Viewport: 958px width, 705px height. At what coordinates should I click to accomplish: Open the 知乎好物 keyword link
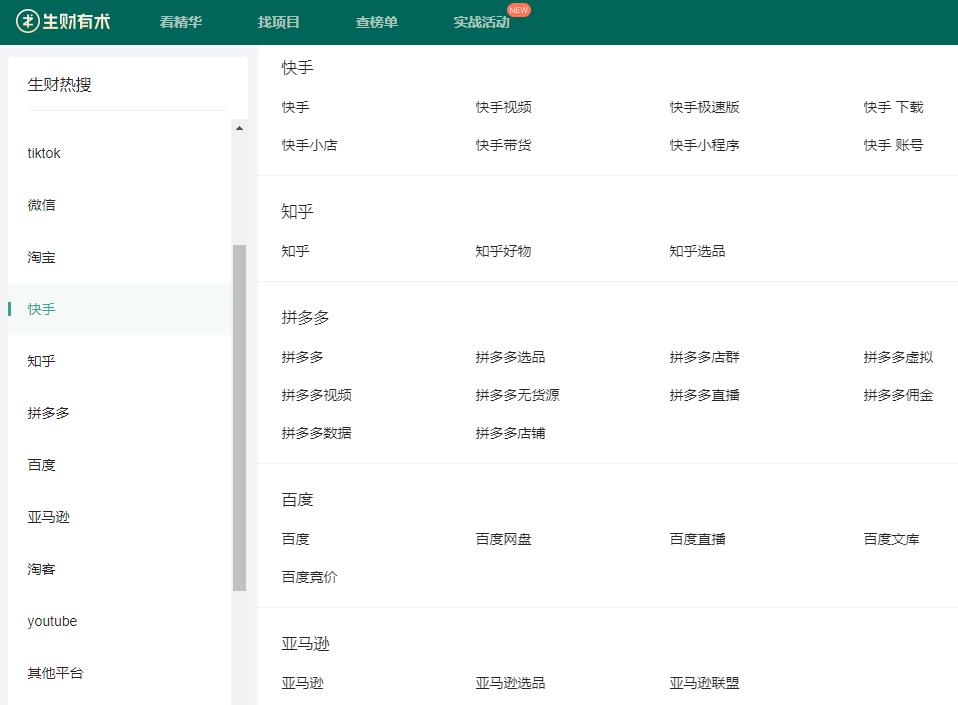click(503, 251)
